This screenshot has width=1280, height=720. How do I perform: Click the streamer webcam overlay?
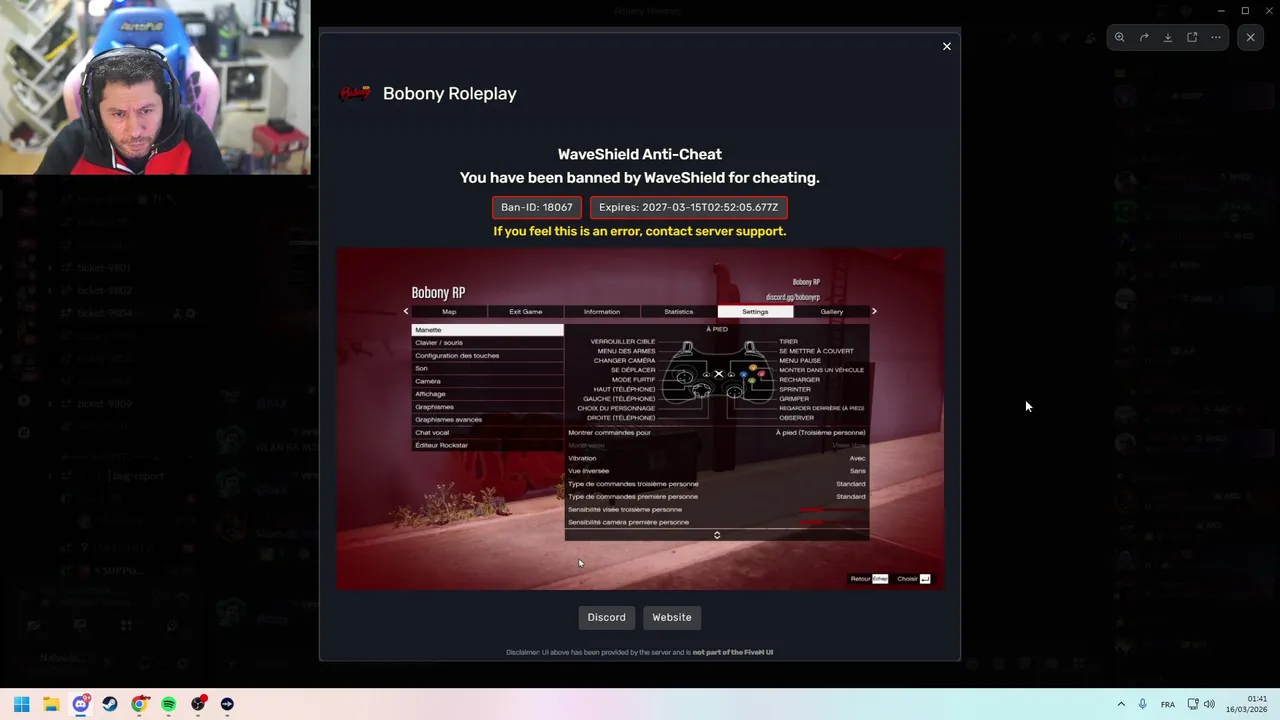[x=155, y=87]
